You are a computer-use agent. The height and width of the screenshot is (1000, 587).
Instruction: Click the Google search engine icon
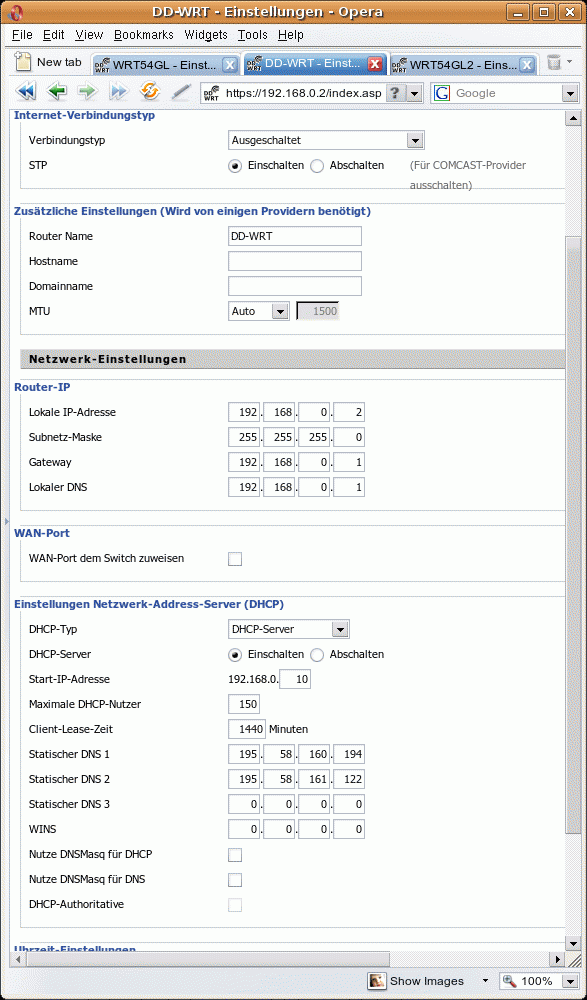(x=442, y=93)
